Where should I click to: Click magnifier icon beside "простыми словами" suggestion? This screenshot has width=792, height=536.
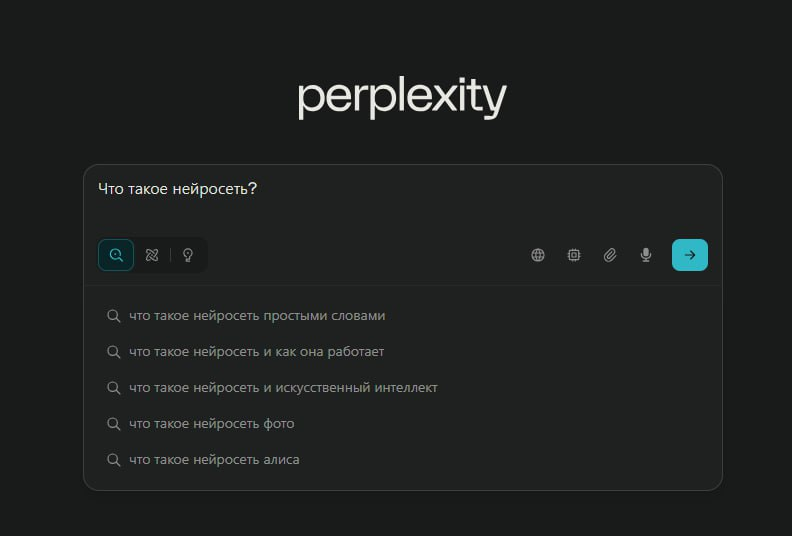(x=114, y=316)
